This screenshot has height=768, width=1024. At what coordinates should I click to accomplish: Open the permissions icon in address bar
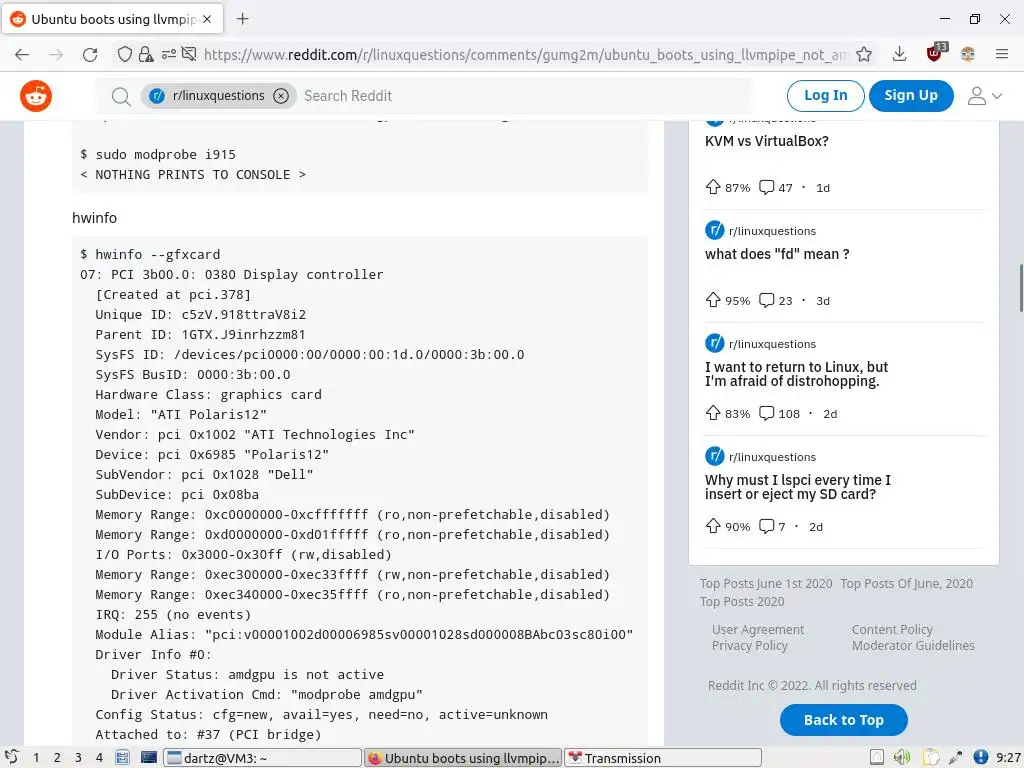(x=168, y=54)
